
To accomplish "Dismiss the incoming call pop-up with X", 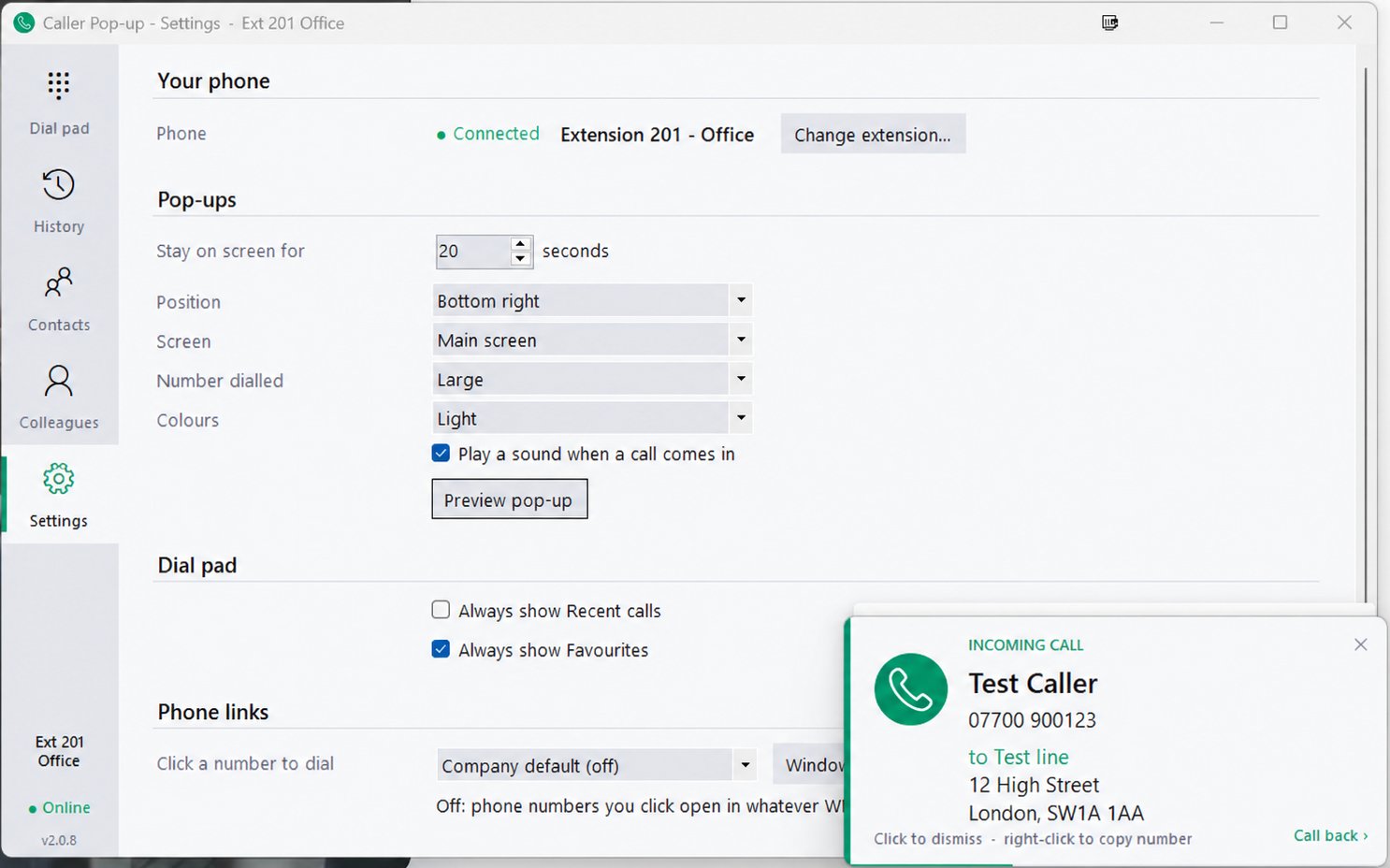I will coord(1361,644).
